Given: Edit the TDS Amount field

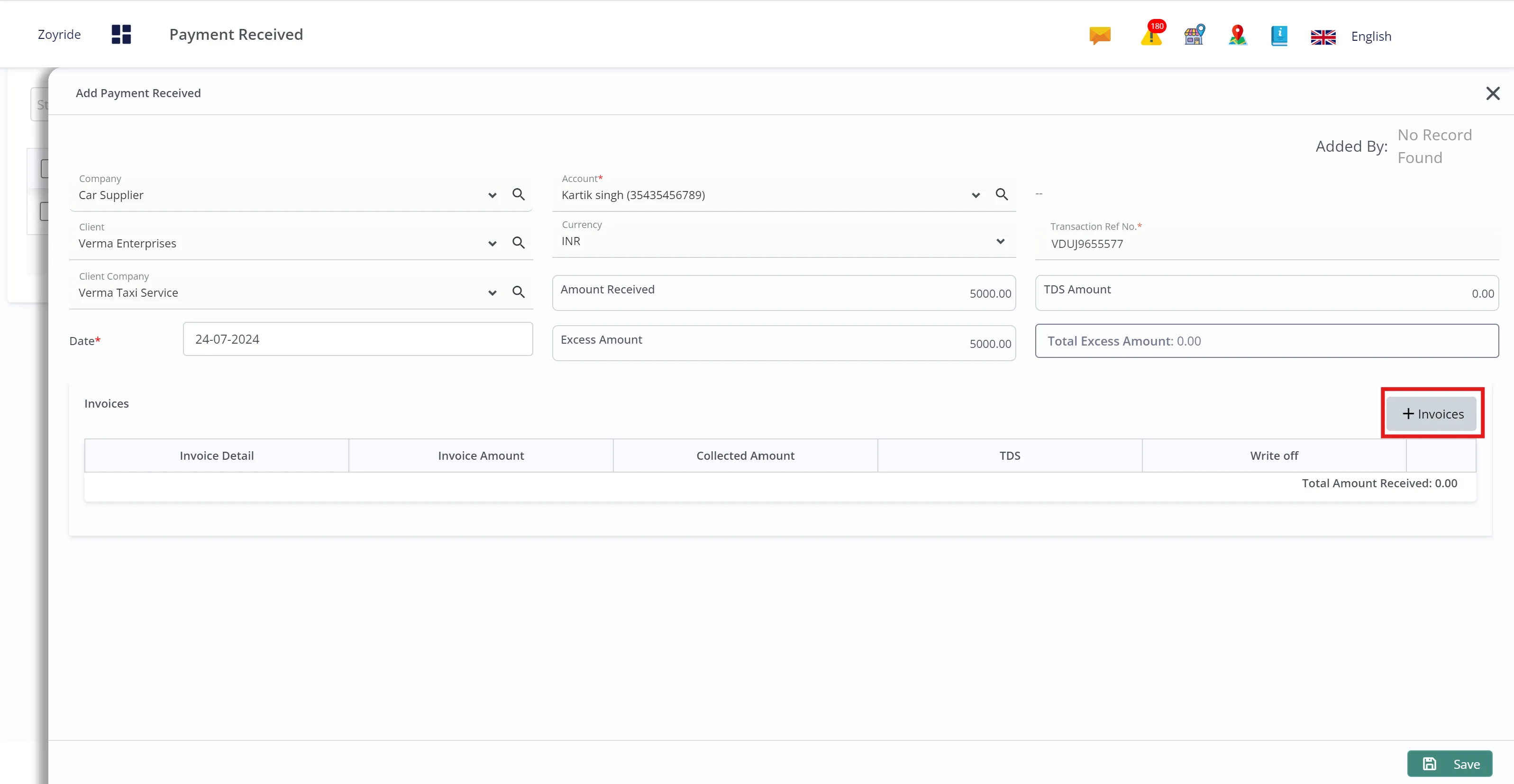Looking at the screenshot, I should pos(1267,292).
